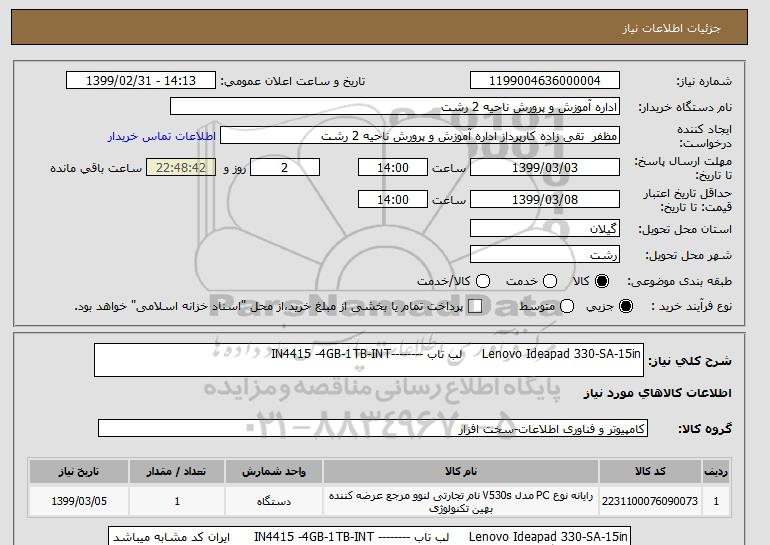Click the announcement date field 1399/02/31 - 14:13

click(141, 81)
